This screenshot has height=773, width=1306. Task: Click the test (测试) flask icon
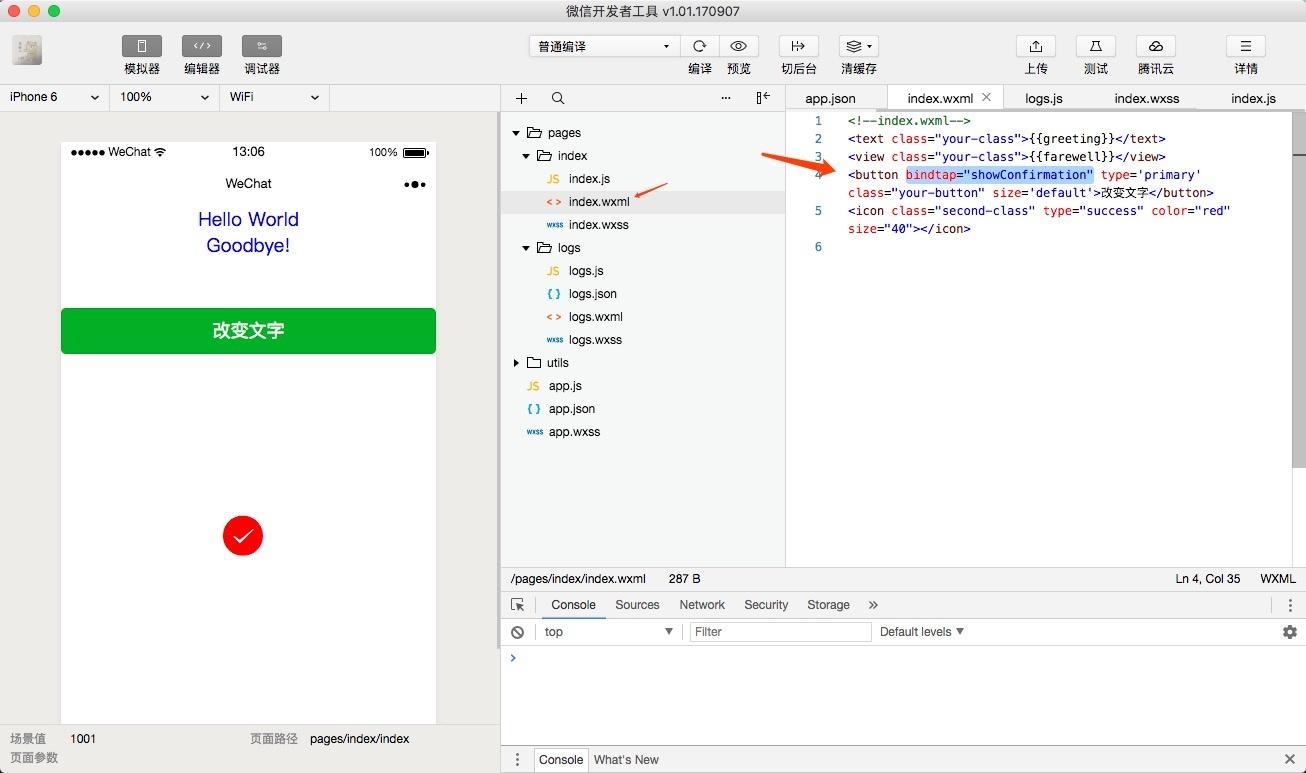pos(1096,46)
